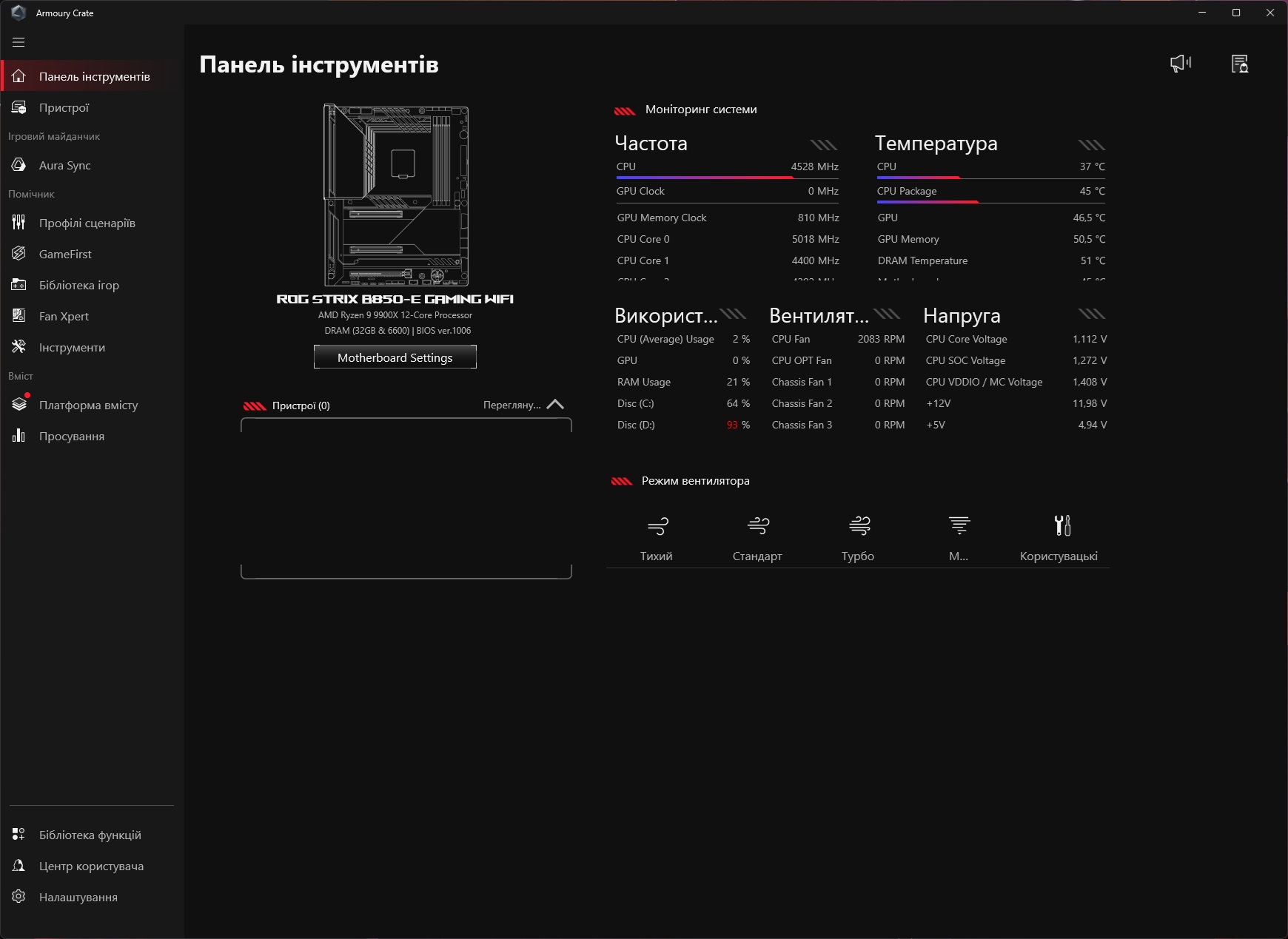Click the Бібліотека функцій icon
Viewport: 1288px width, 939px height.
click(19, 835)
